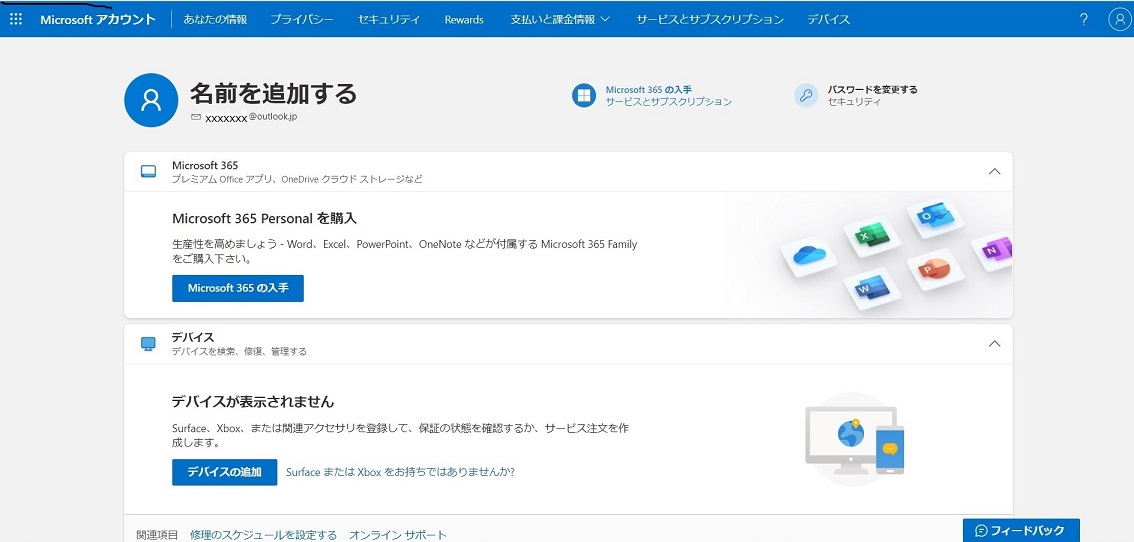1134x542 pixels.
Task: Click the Word app icon
Action: click(x=871, y=288)
